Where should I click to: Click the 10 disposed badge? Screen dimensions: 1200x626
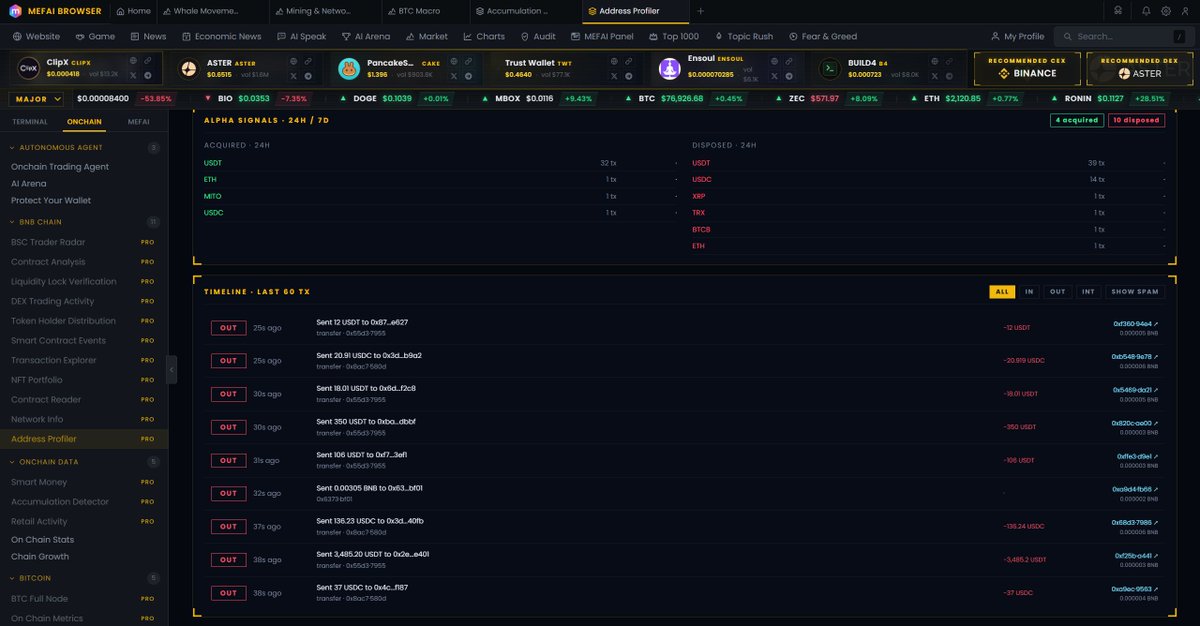[x=1136, y=120]
